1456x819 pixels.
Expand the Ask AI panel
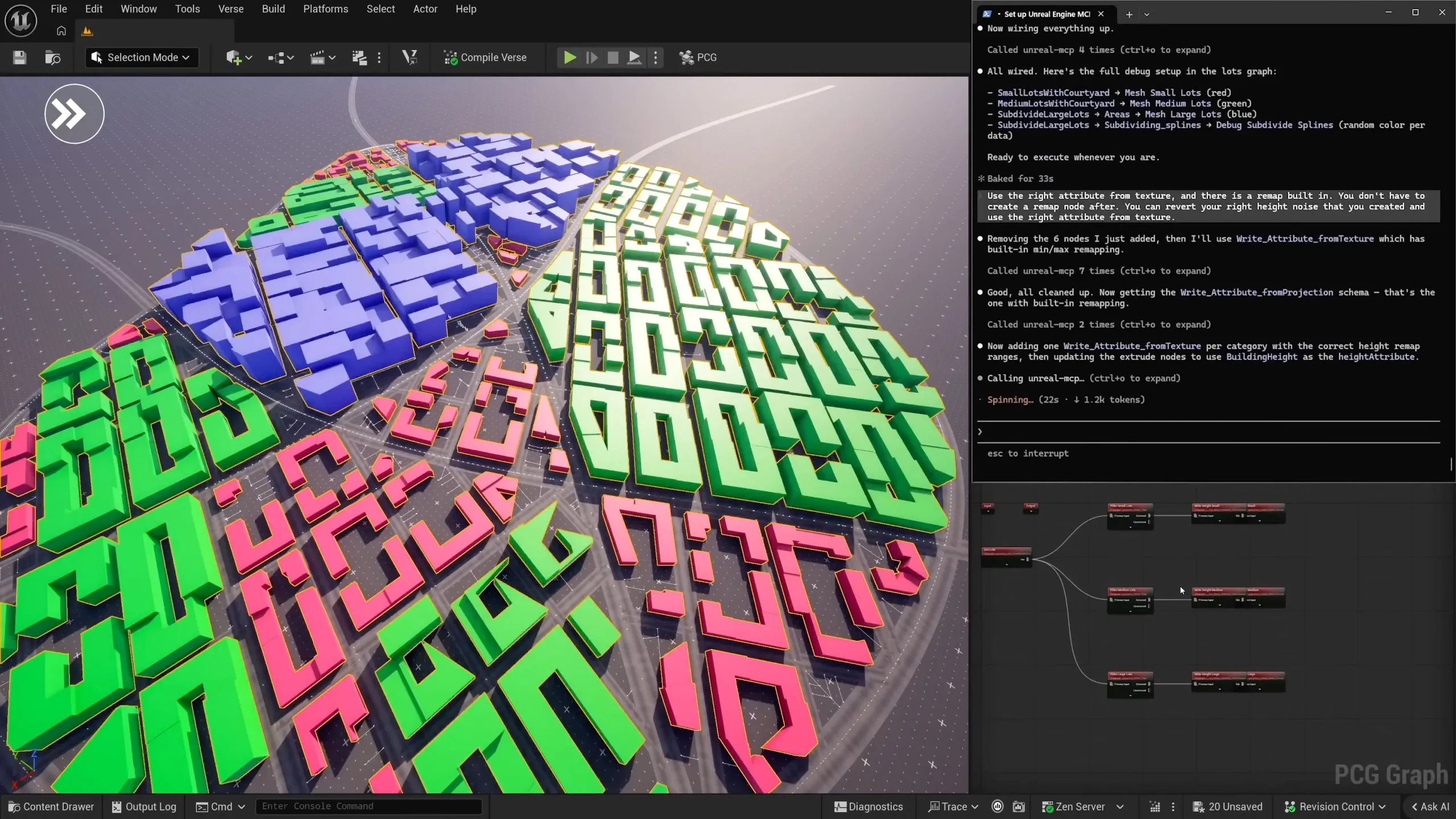click(x=1430, y=806)
